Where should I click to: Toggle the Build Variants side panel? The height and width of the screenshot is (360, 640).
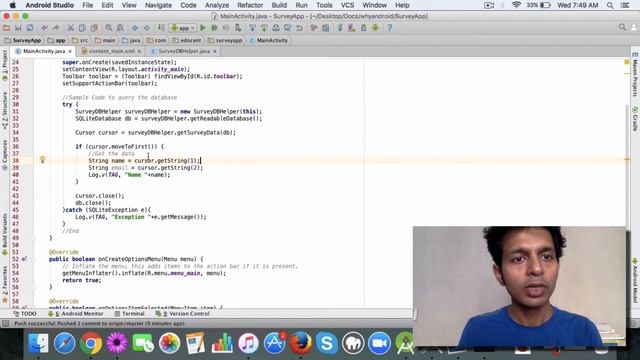5,234
